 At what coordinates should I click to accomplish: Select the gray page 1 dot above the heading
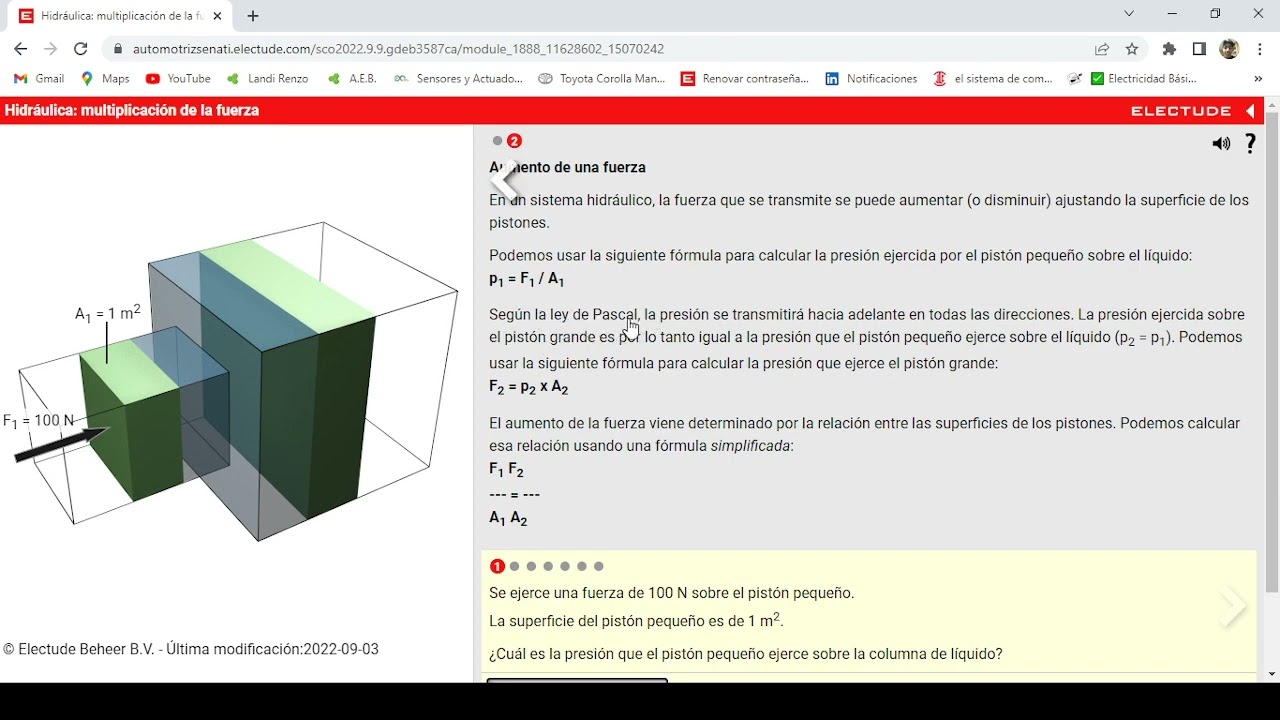(497, 141)
